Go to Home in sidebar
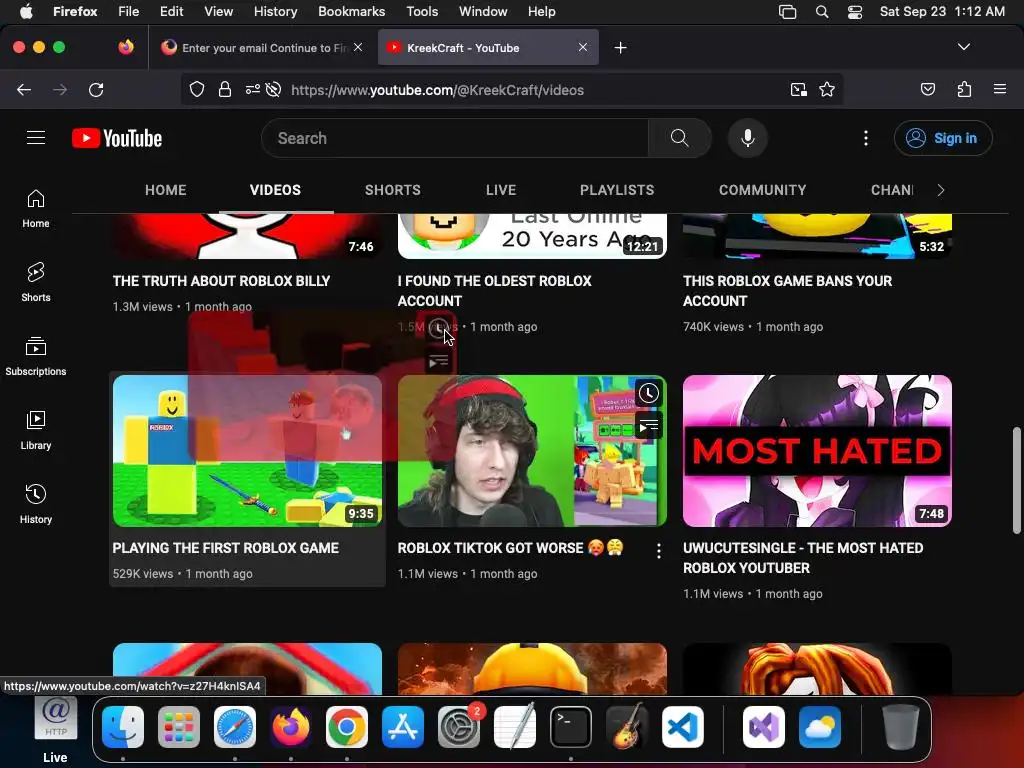The width and height of the screenshot is (1024, 768). (x=36, y=209)
